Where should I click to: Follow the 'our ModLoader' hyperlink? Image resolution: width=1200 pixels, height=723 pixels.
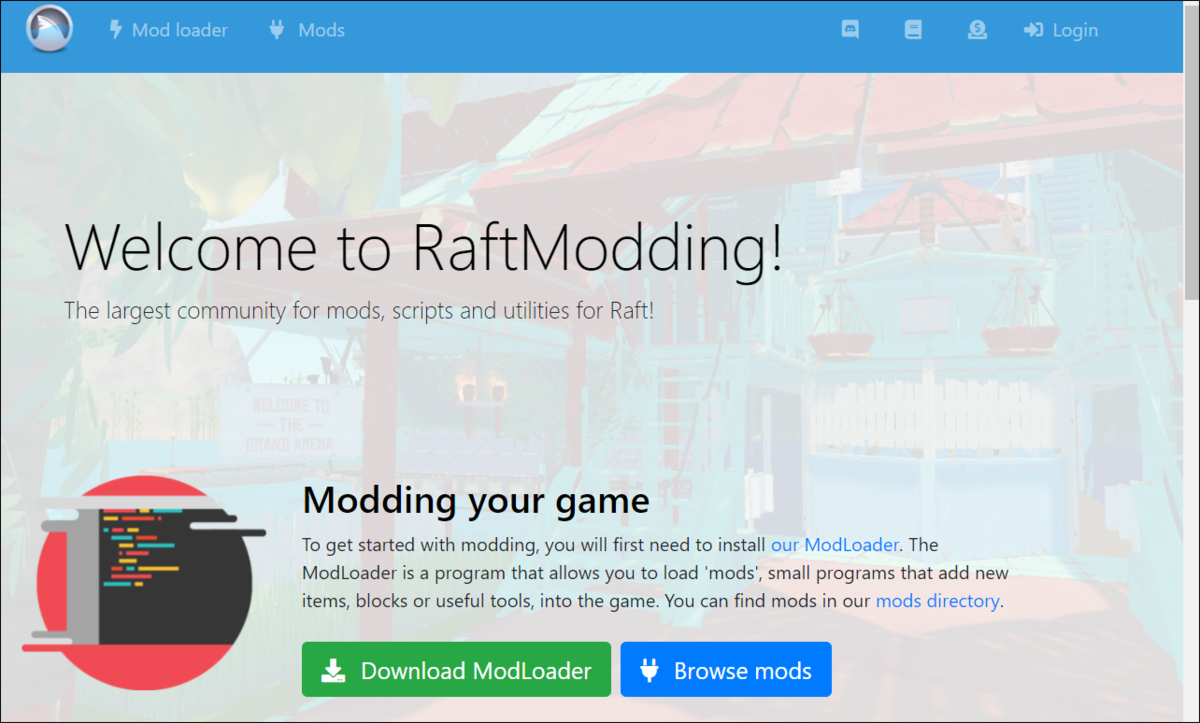(x=835, y=545)
